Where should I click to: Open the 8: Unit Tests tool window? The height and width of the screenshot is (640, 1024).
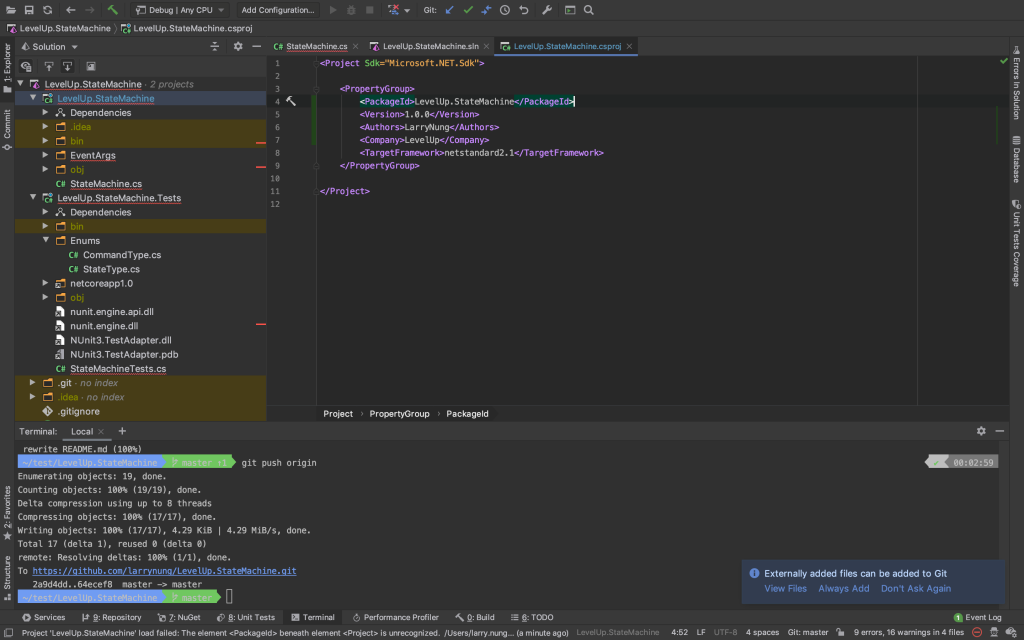(x=246, y=617)
